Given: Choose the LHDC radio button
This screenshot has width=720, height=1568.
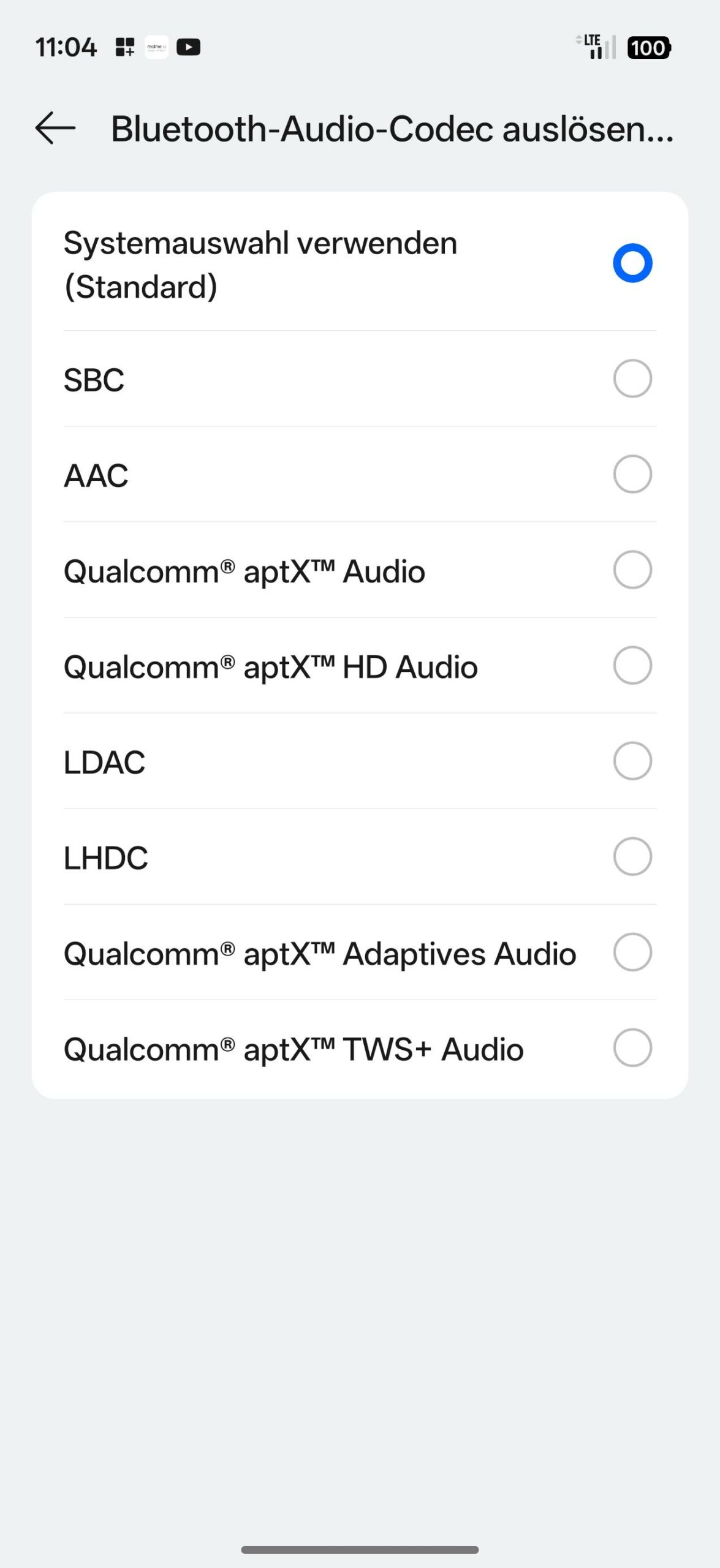Looking at the screenshot, I should [x=632, y=856].
